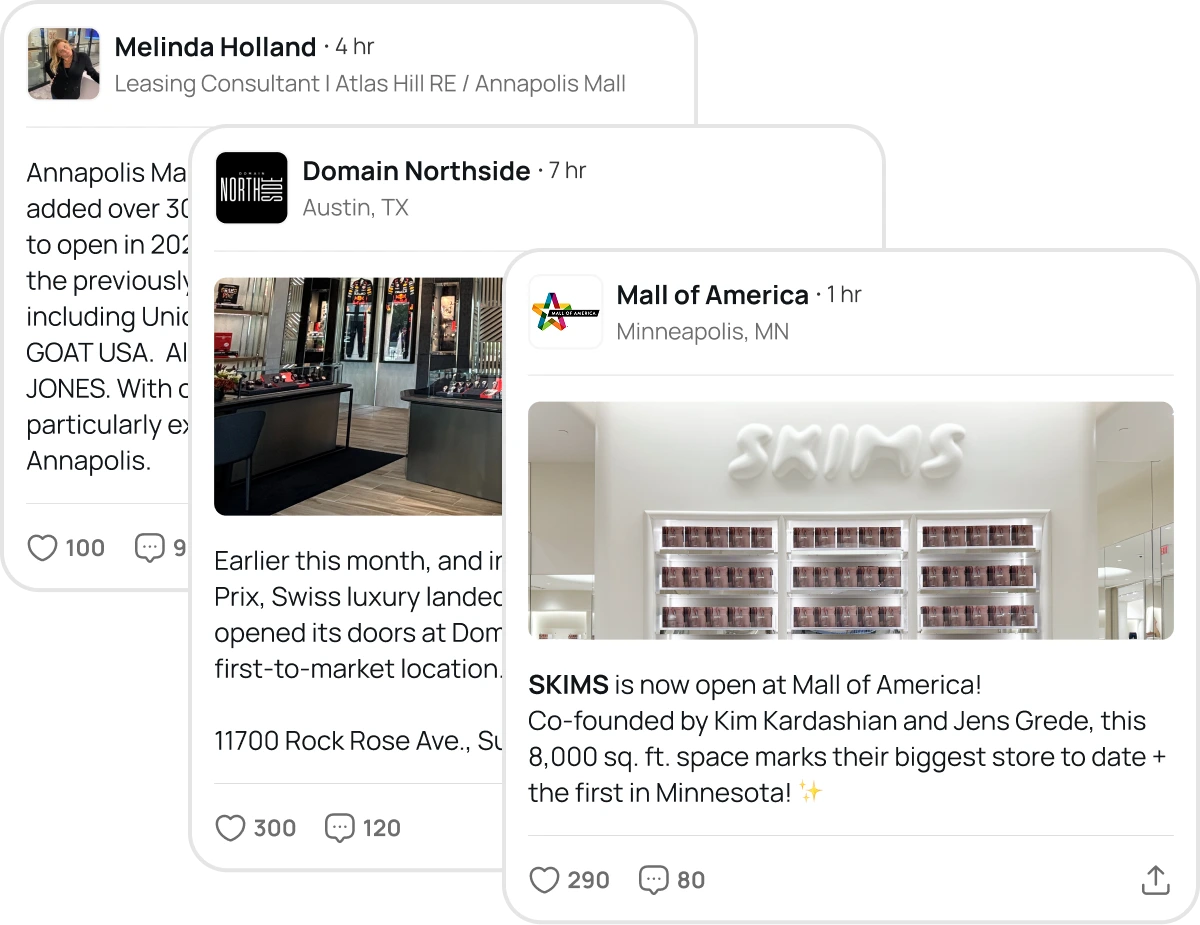The width and height of the screenshot is (1200, 925).
Task: View the Domain Northside store interior photo
Action: coord(358,396)
